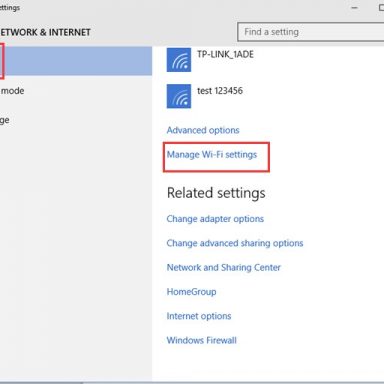
Task: Select the test 123456 network name
Action: point(220,91)
